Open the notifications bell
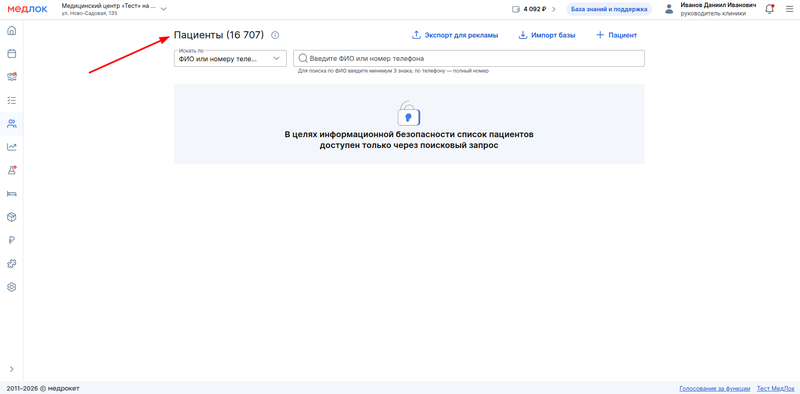This screenshot has width=800, height=394. pos(769,9)
